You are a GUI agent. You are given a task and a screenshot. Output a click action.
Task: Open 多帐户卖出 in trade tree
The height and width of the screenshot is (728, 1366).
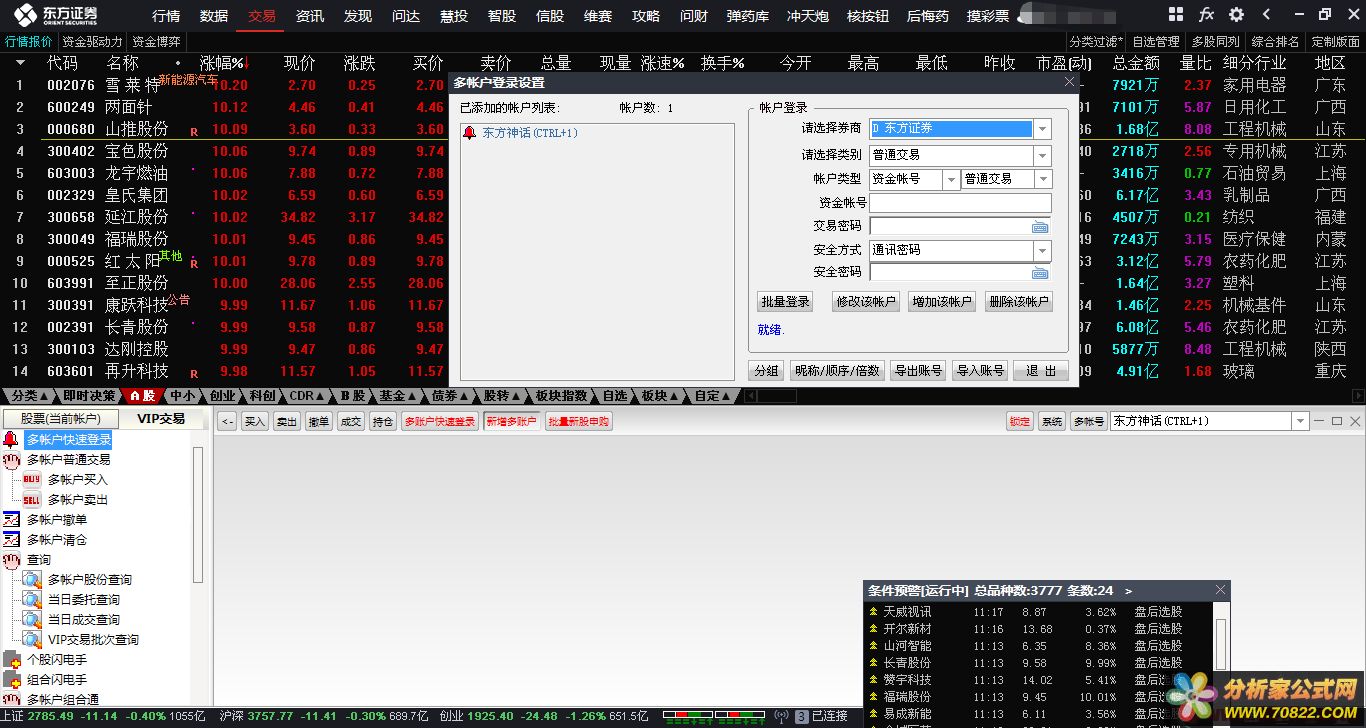pos(77,500)
